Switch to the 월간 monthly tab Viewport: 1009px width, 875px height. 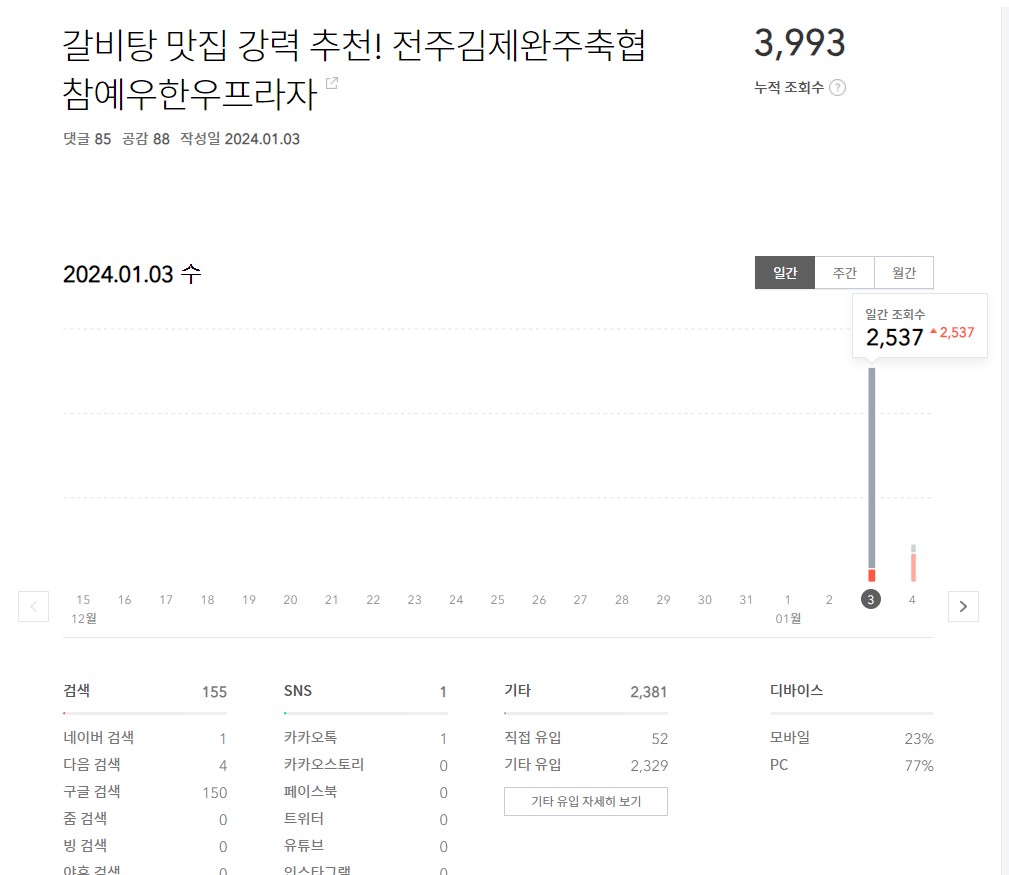pyautogui.click(x=904, y=273)
